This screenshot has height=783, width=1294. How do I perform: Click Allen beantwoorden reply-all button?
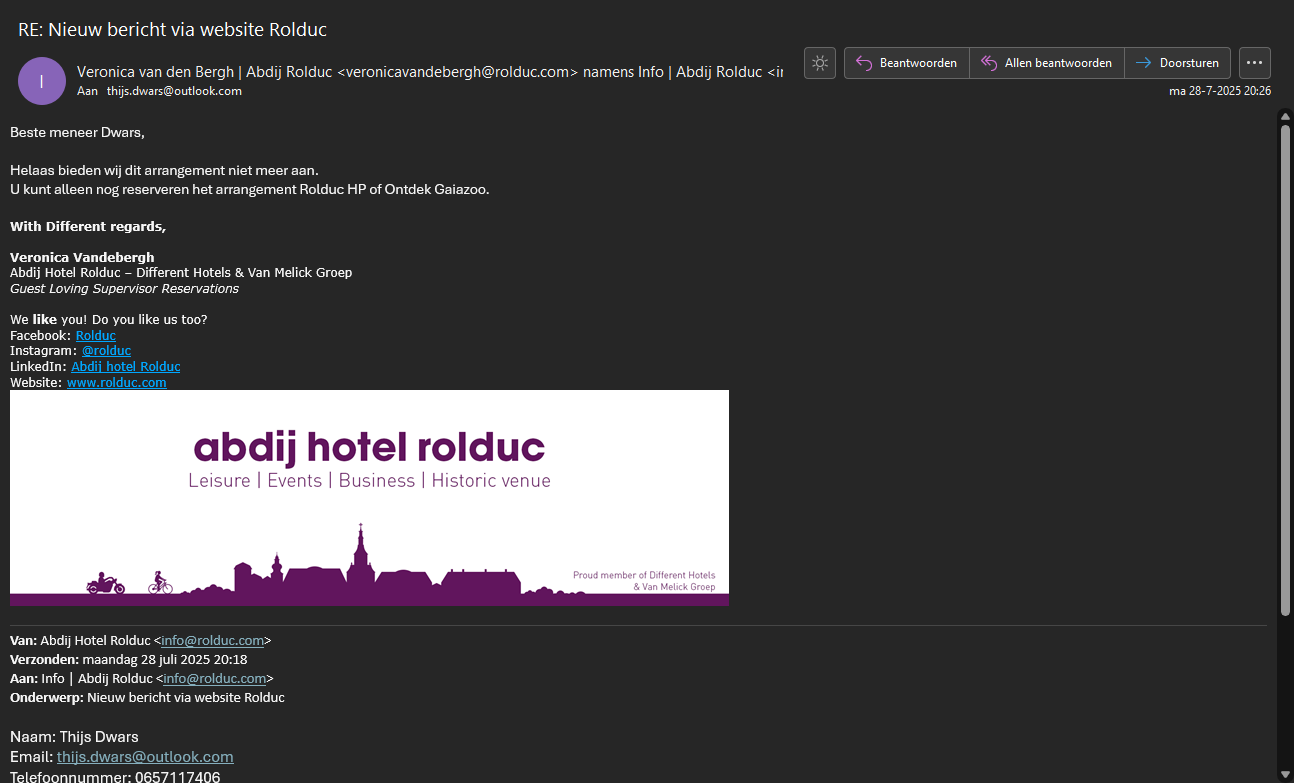pyautogui.click(x=1047, y=63)
